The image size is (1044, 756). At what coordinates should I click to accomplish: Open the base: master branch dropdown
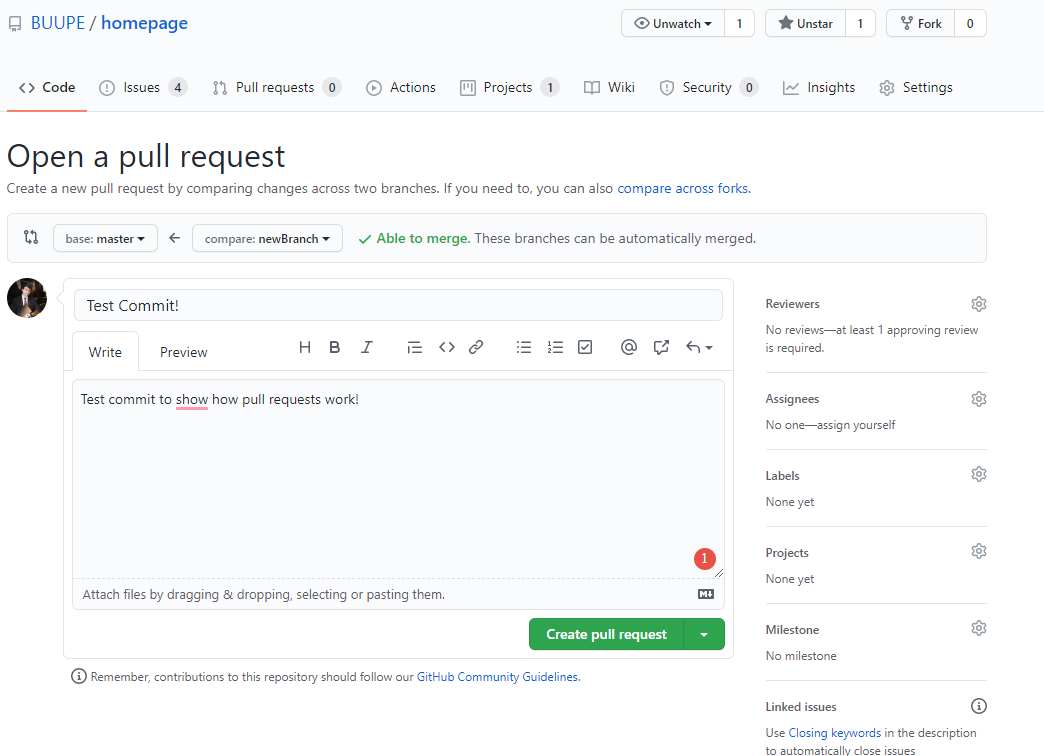105,238
